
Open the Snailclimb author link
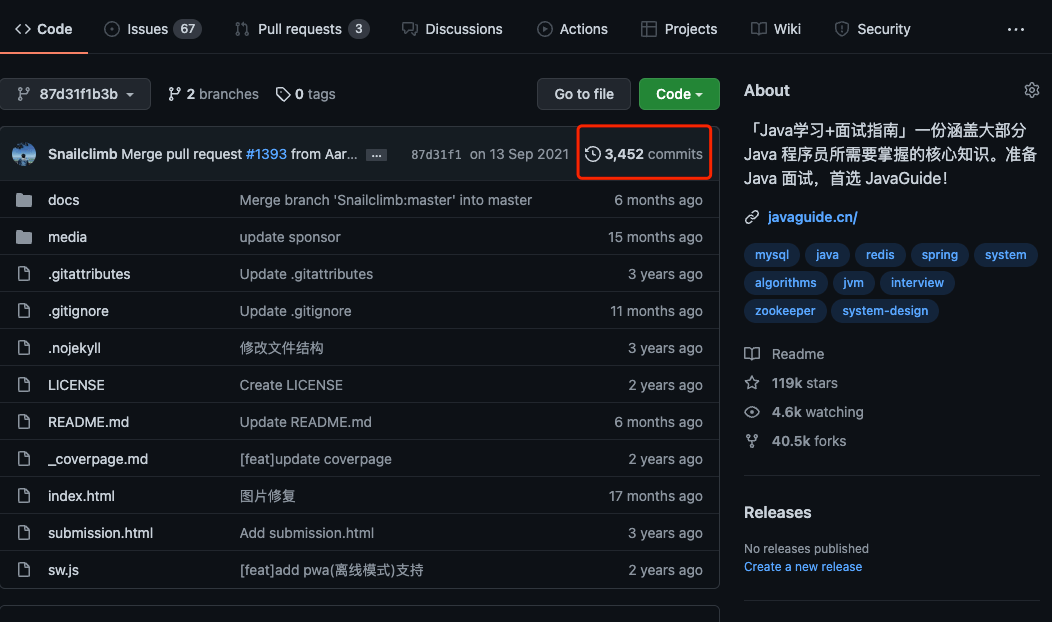click(83, 154)
